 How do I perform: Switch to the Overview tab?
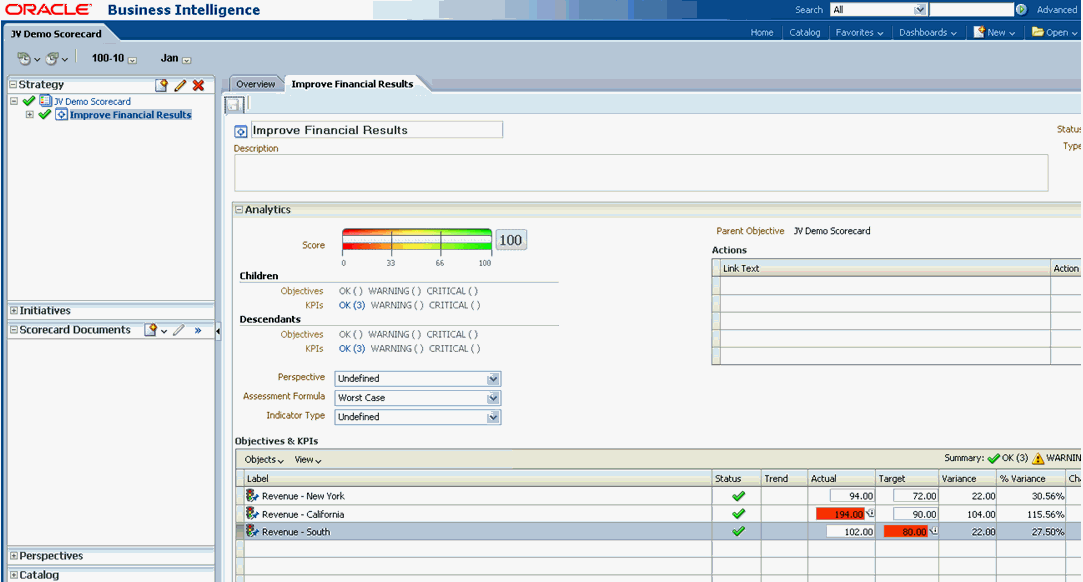255,84
